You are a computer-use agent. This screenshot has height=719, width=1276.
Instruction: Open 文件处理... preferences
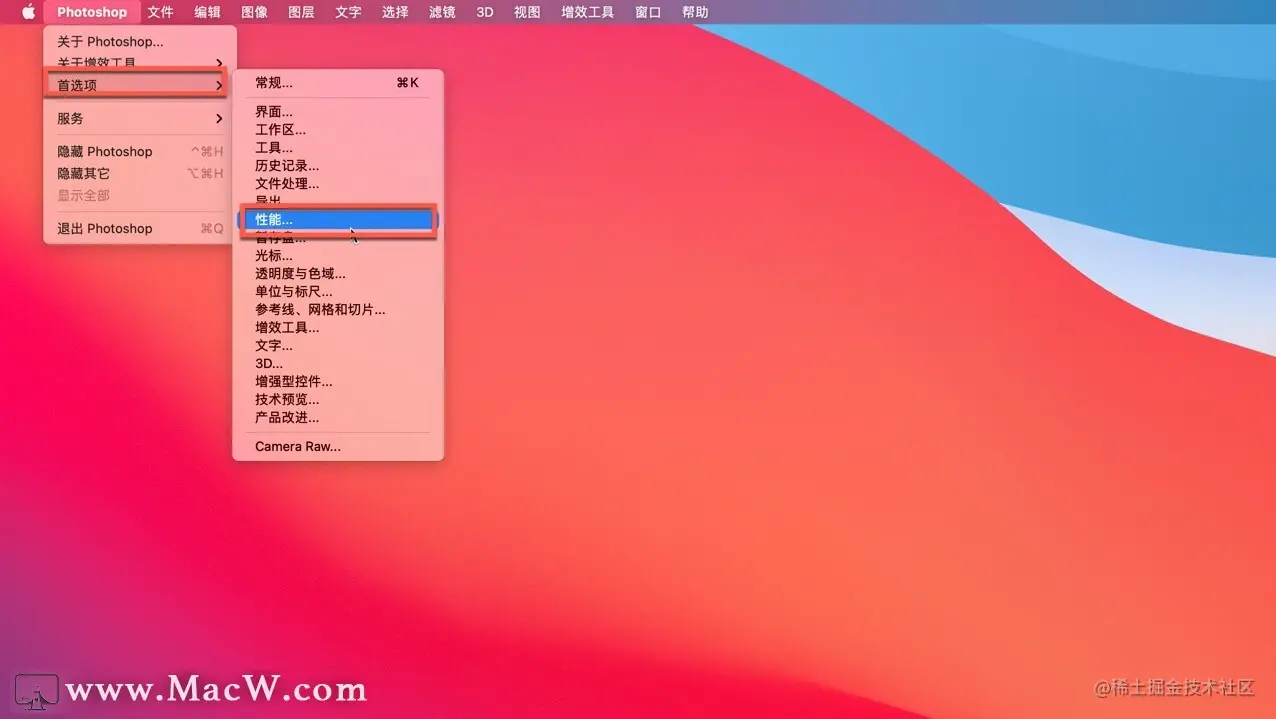coord(338,183)
